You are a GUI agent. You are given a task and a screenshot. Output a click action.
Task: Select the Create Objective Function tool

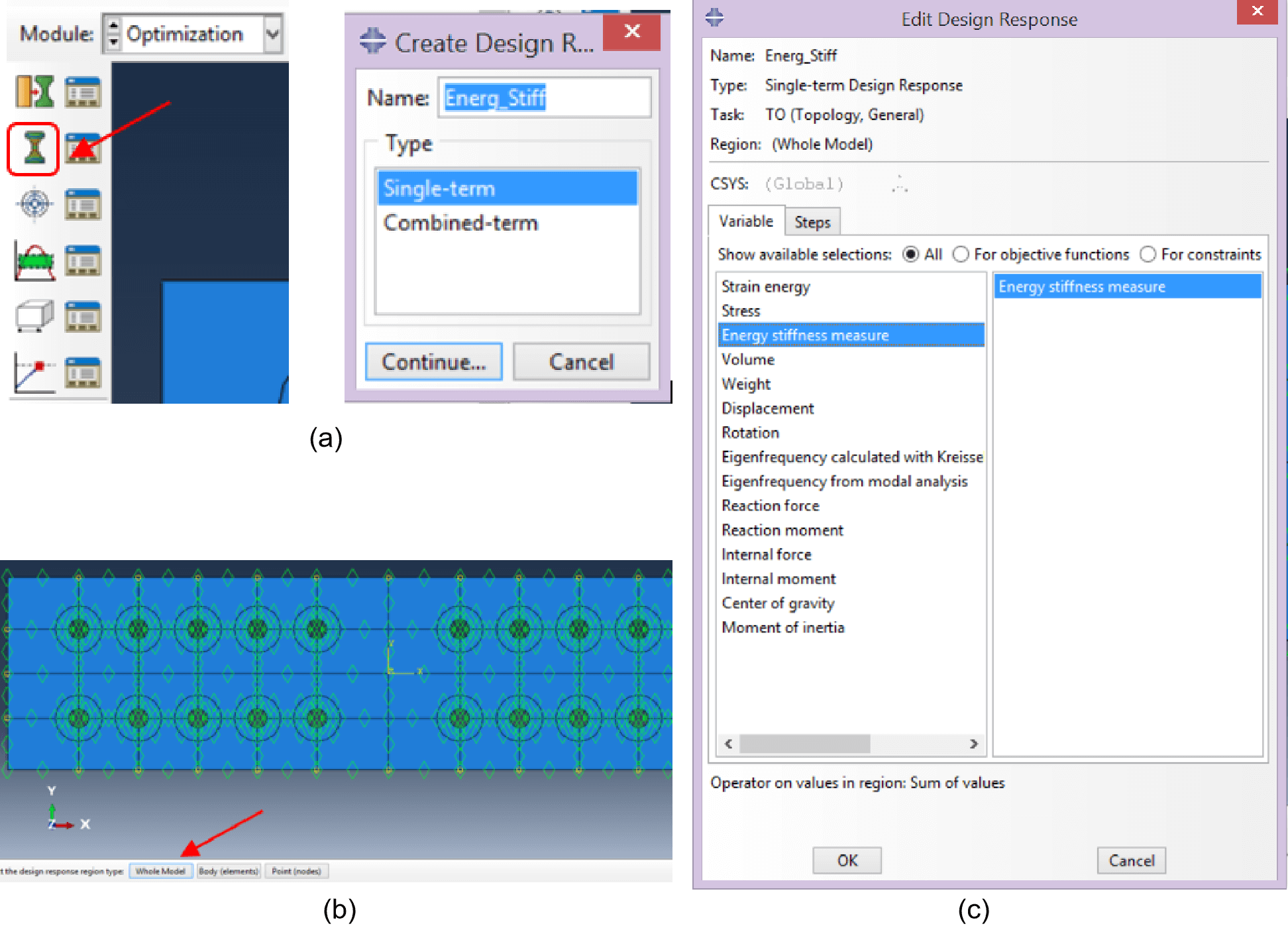coord(33,204)
